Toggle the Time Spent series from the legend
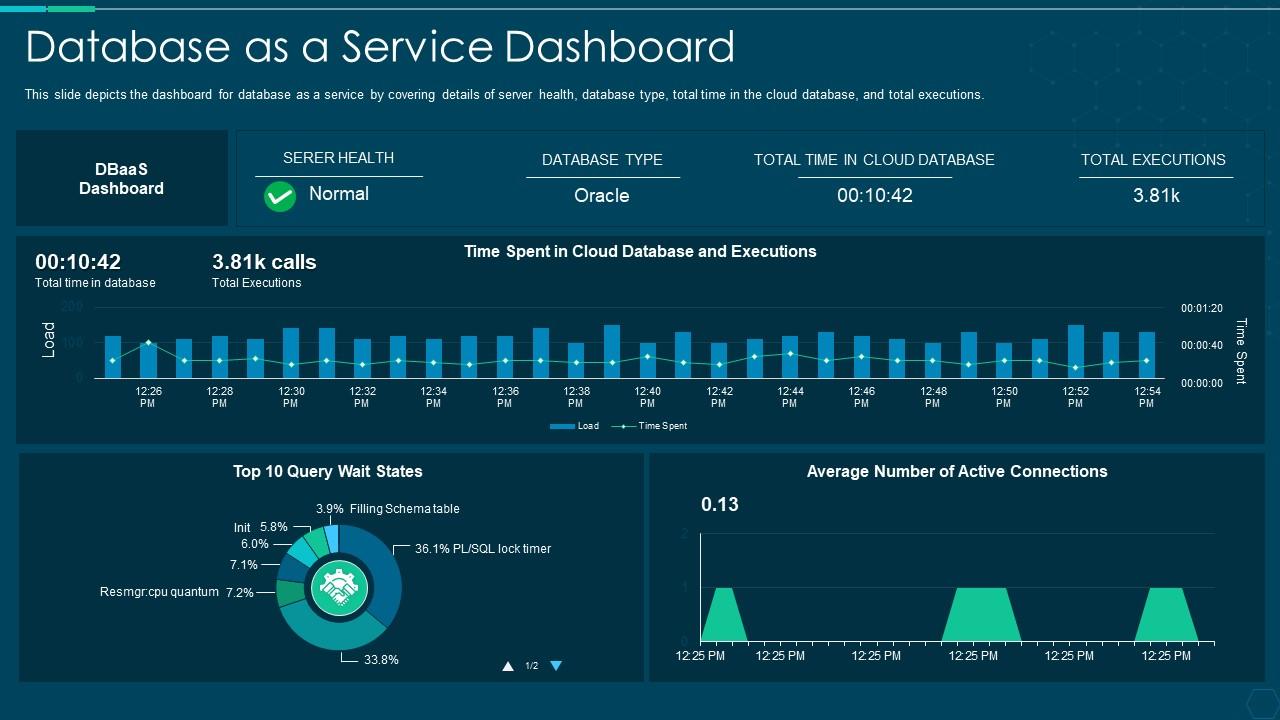Screen dimensions: 1280x720 click(x=661, y=425)
